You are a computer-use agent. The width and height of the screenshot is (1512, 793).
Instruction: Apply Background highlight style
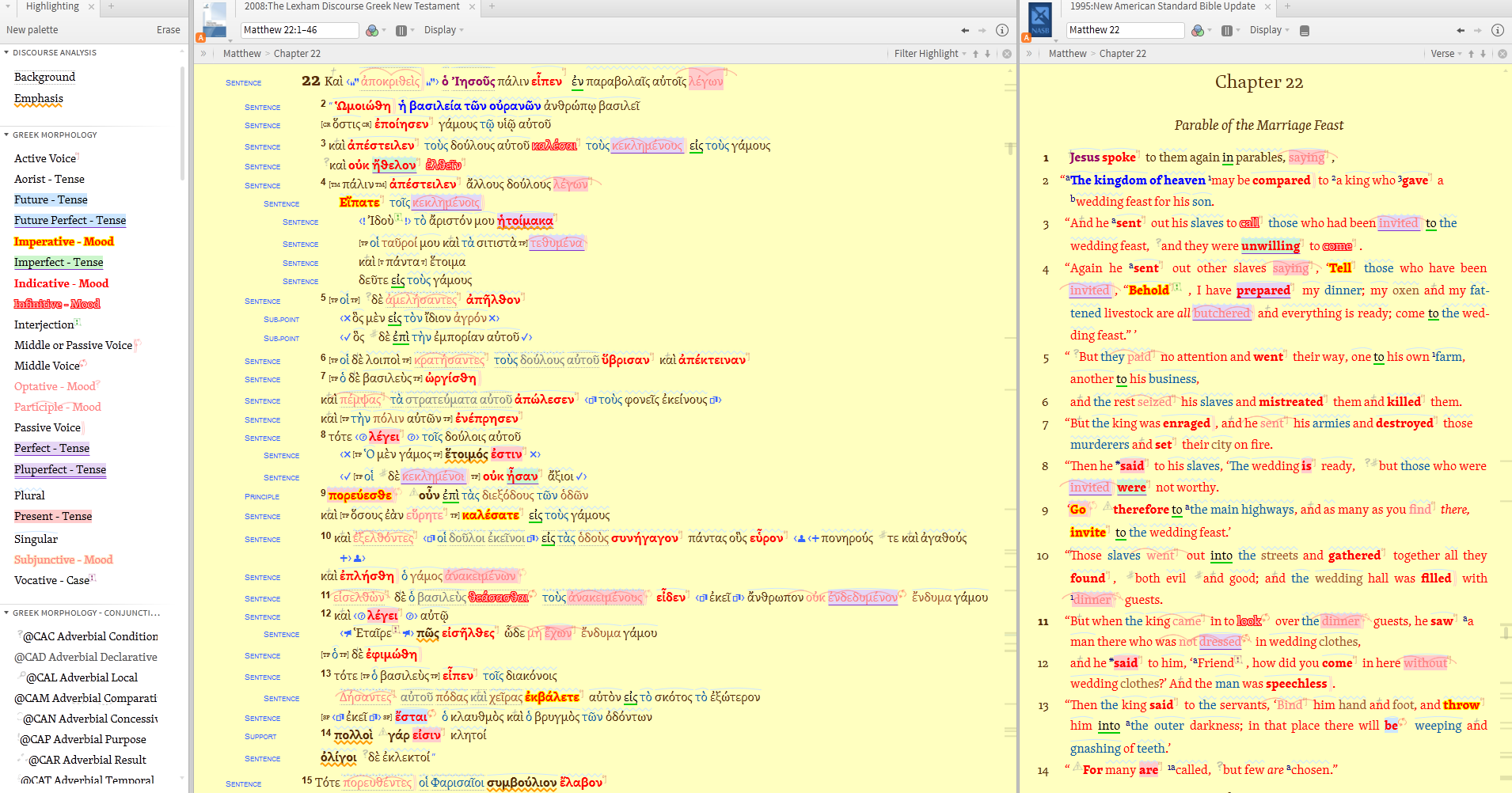44,77
